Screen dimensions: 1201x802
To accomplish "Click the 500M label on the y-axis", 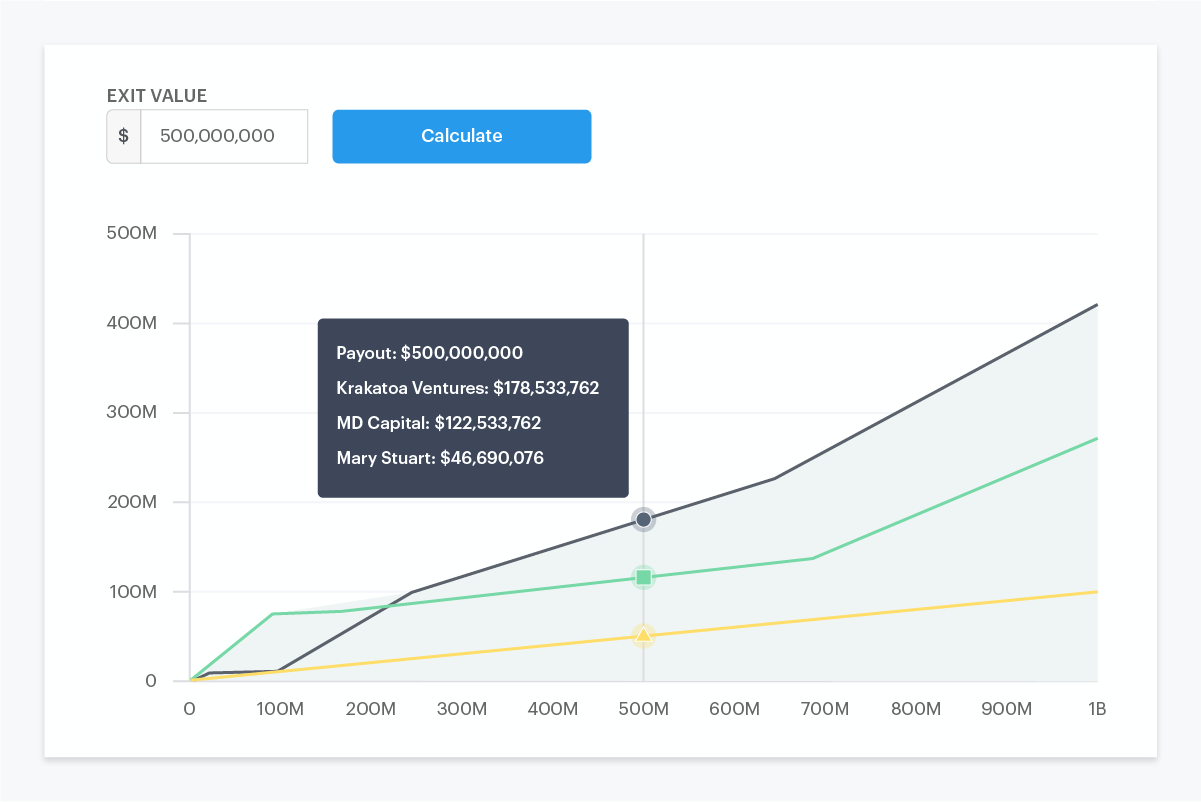I will pos(131,234).
